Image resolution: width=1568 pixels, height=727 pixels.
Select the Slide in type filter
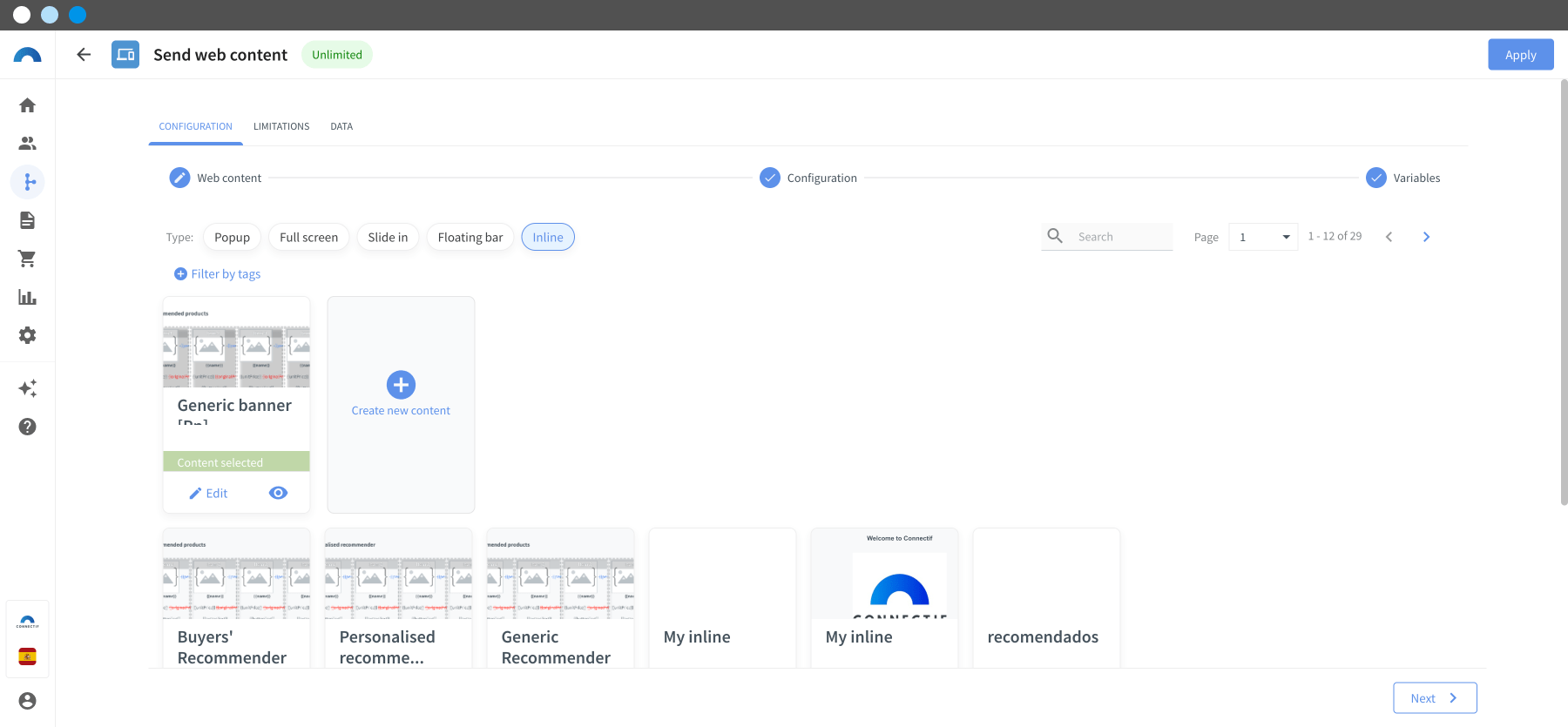pyautogui.click(x=388, y=237)
